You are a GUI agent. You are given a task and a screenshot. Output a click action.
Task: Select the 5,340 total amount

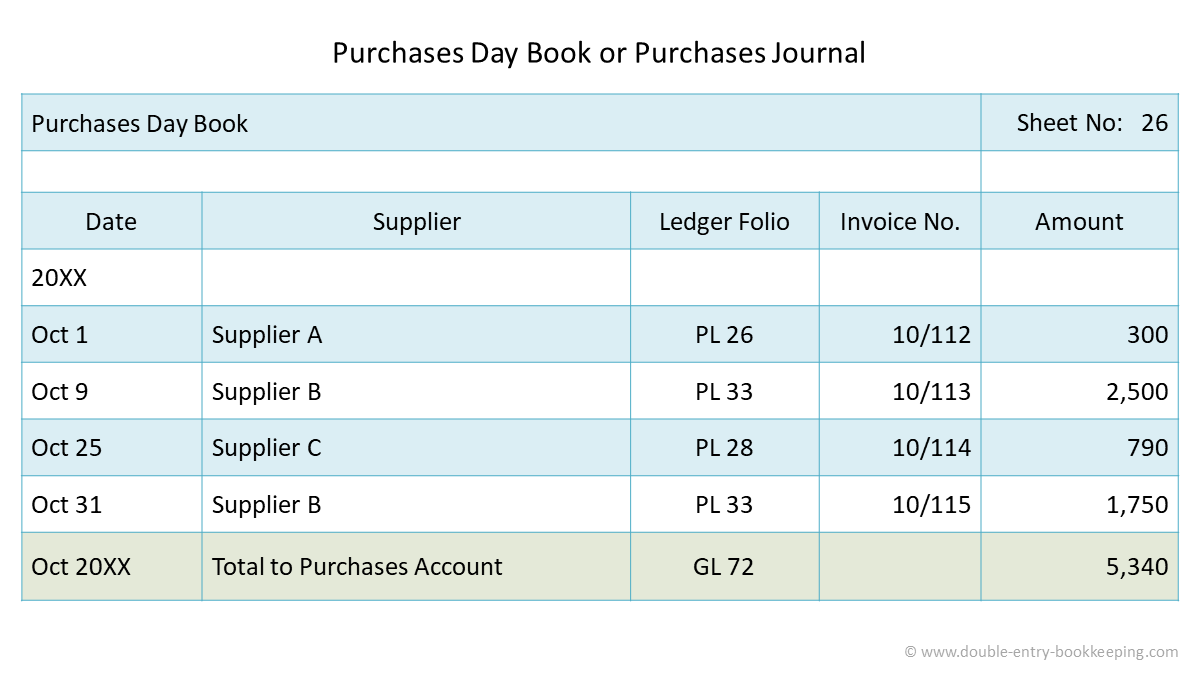tap(1137, 567)
